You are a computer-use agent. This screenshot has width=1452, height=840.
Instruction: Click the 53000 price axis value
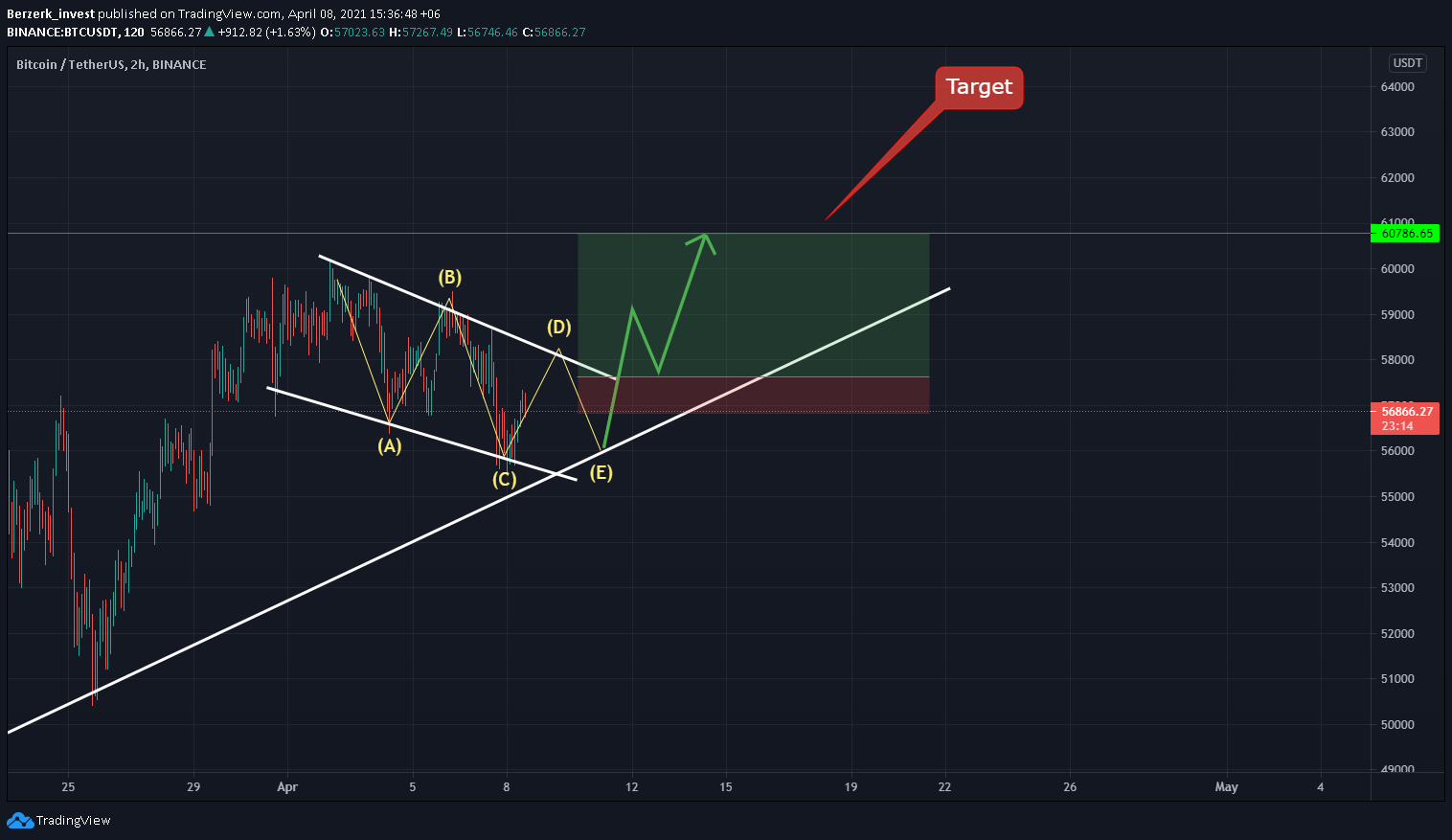pyautogui.click(x=1397, y=588)
